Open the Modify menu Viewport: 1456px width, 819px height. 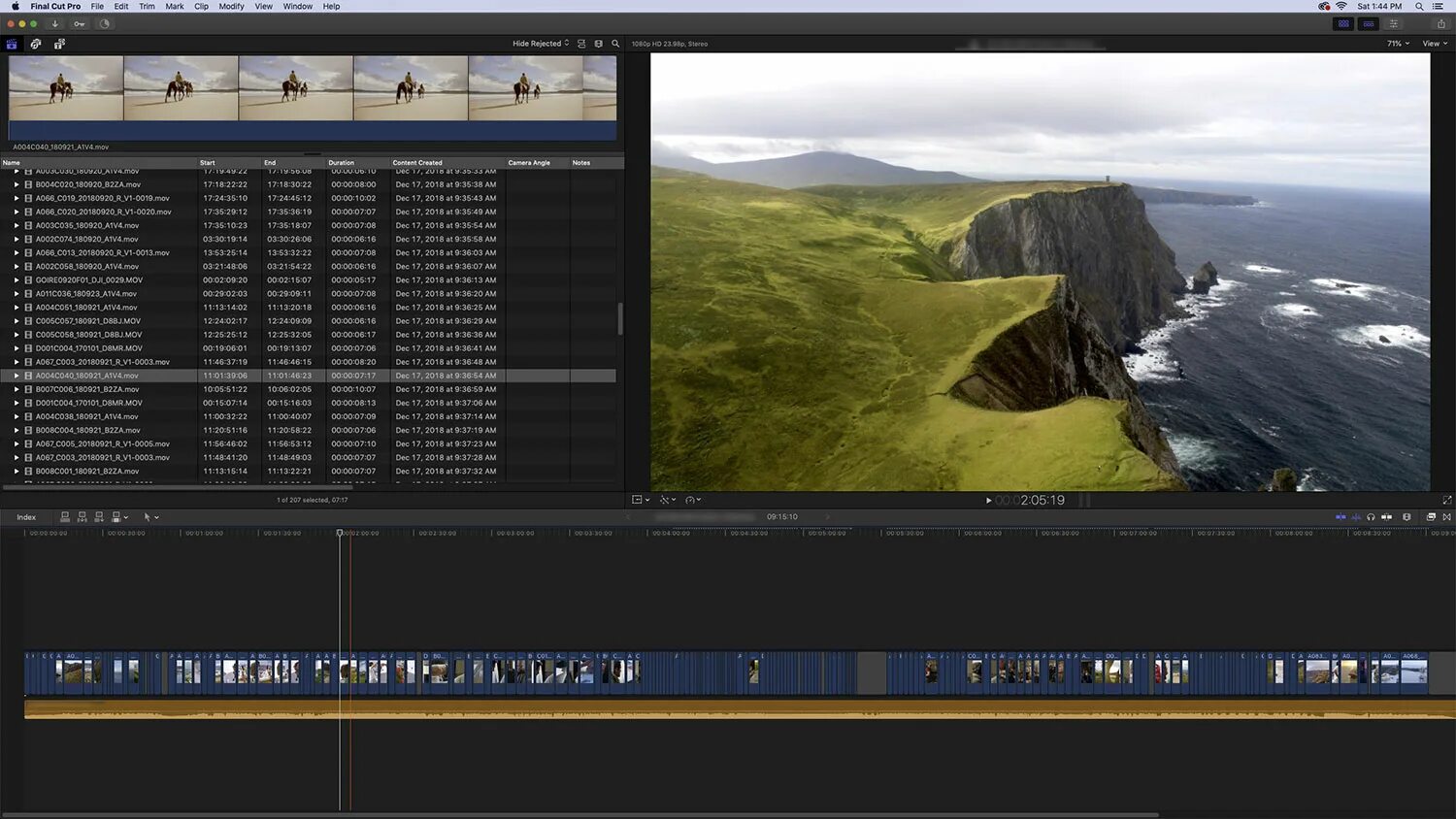coord(231,6)
